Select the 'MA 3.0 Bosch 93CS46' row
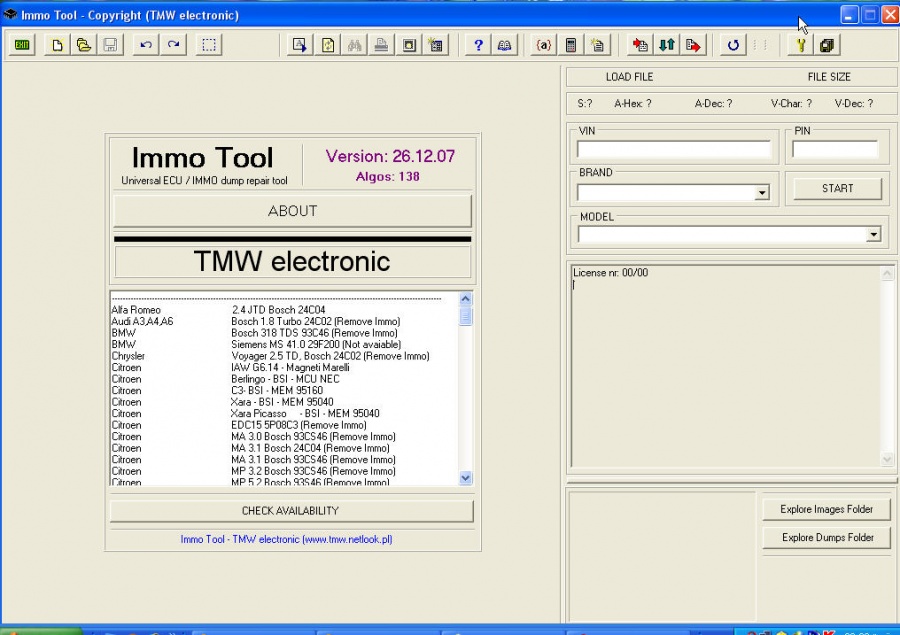The height and width of the screenshot is (635, 900). click(x=284, y=436)
